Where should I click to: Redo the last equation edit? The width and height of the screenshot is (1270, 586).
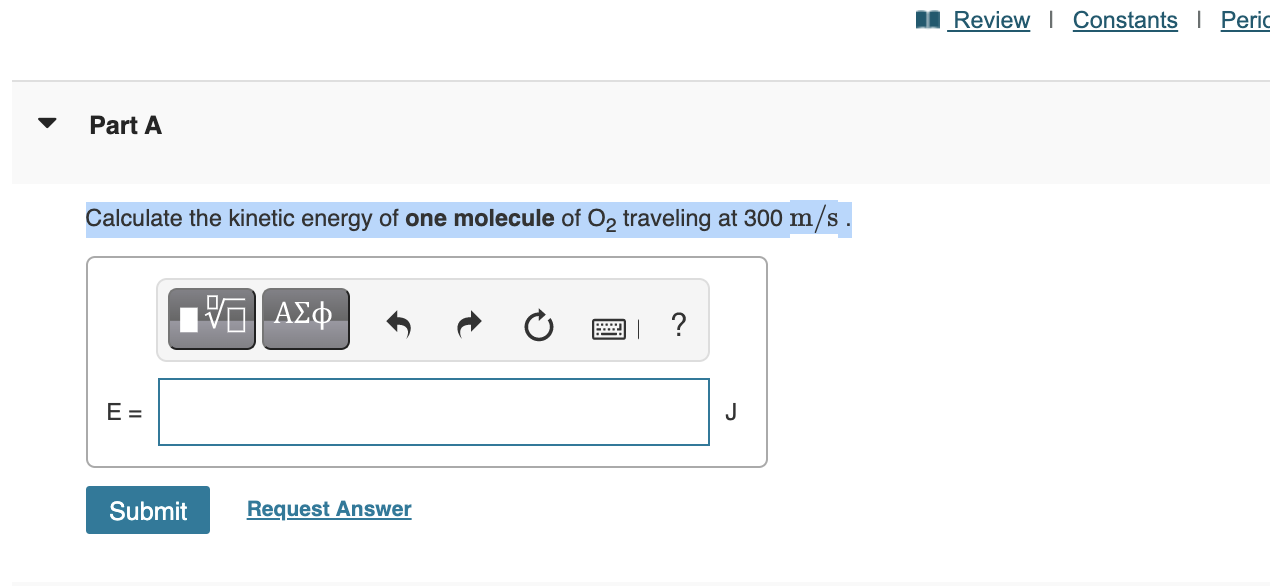pyautogui.click(x=468, y=324)
